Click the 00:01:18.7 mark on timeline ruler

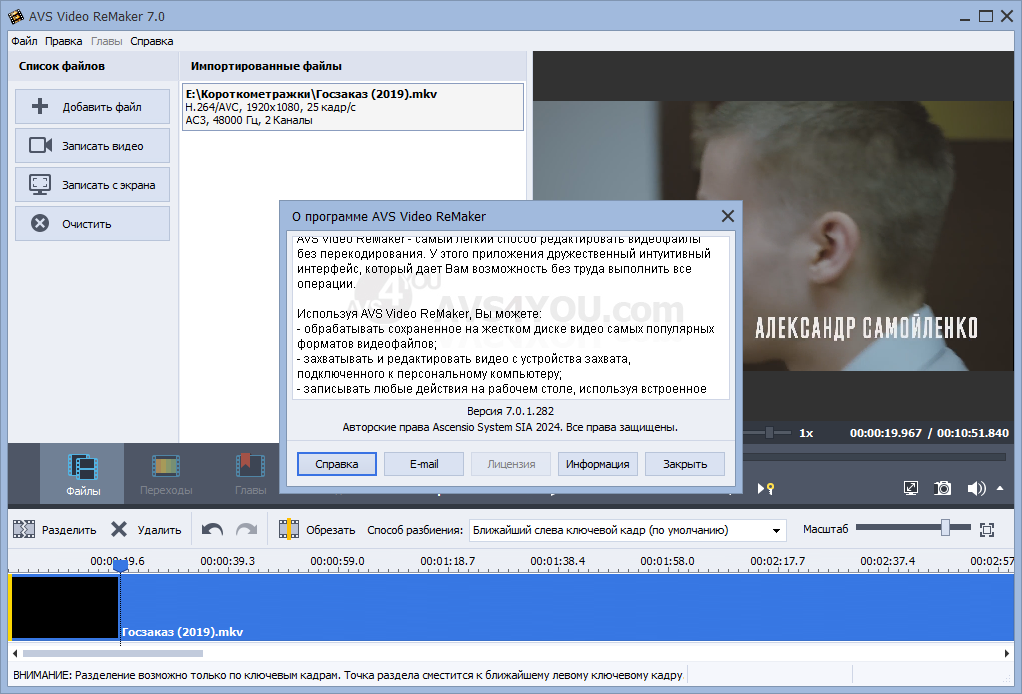pos(447,561)
